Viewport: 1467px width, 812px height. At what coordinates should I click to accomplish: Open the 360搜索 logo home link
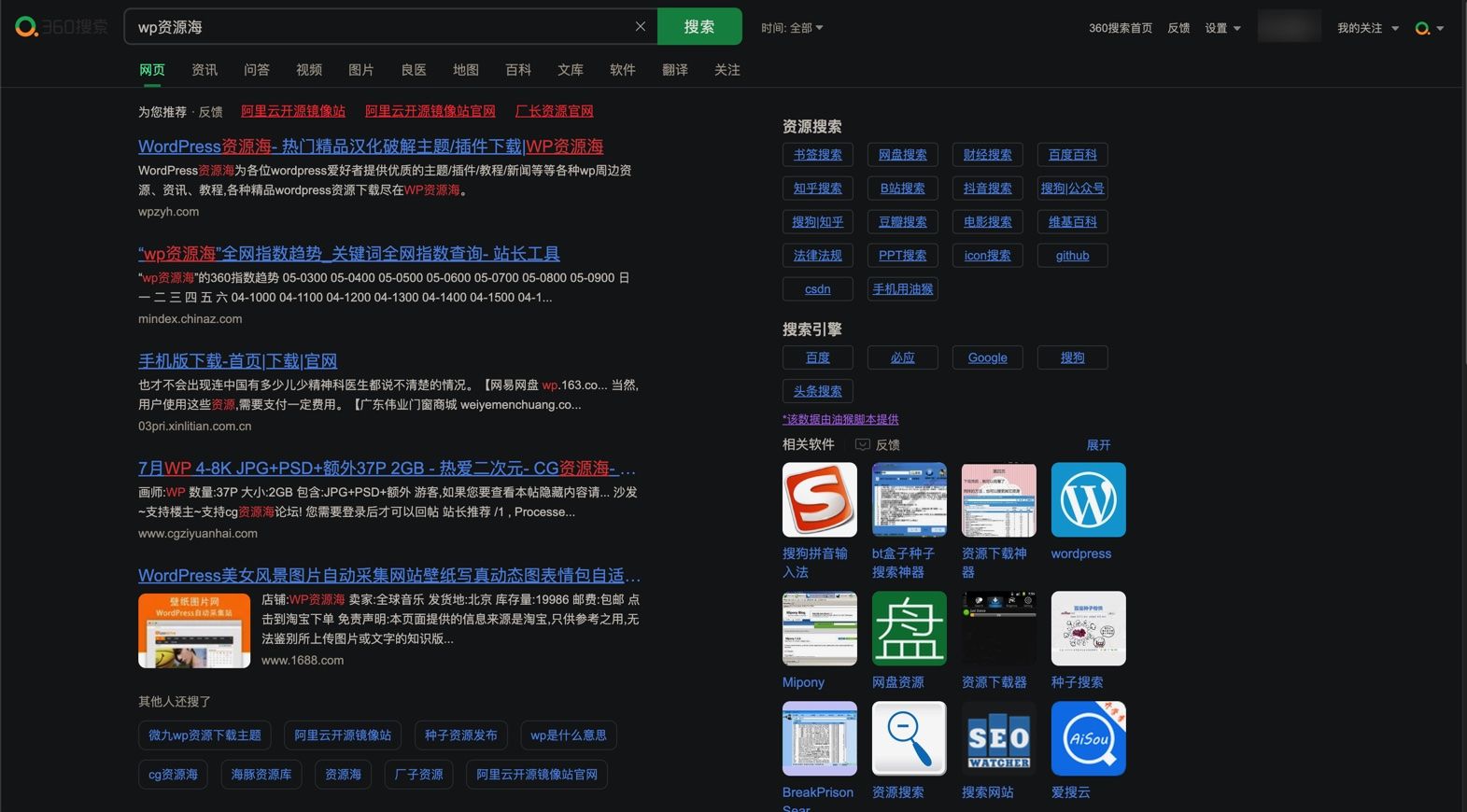(x=62, y=27)
